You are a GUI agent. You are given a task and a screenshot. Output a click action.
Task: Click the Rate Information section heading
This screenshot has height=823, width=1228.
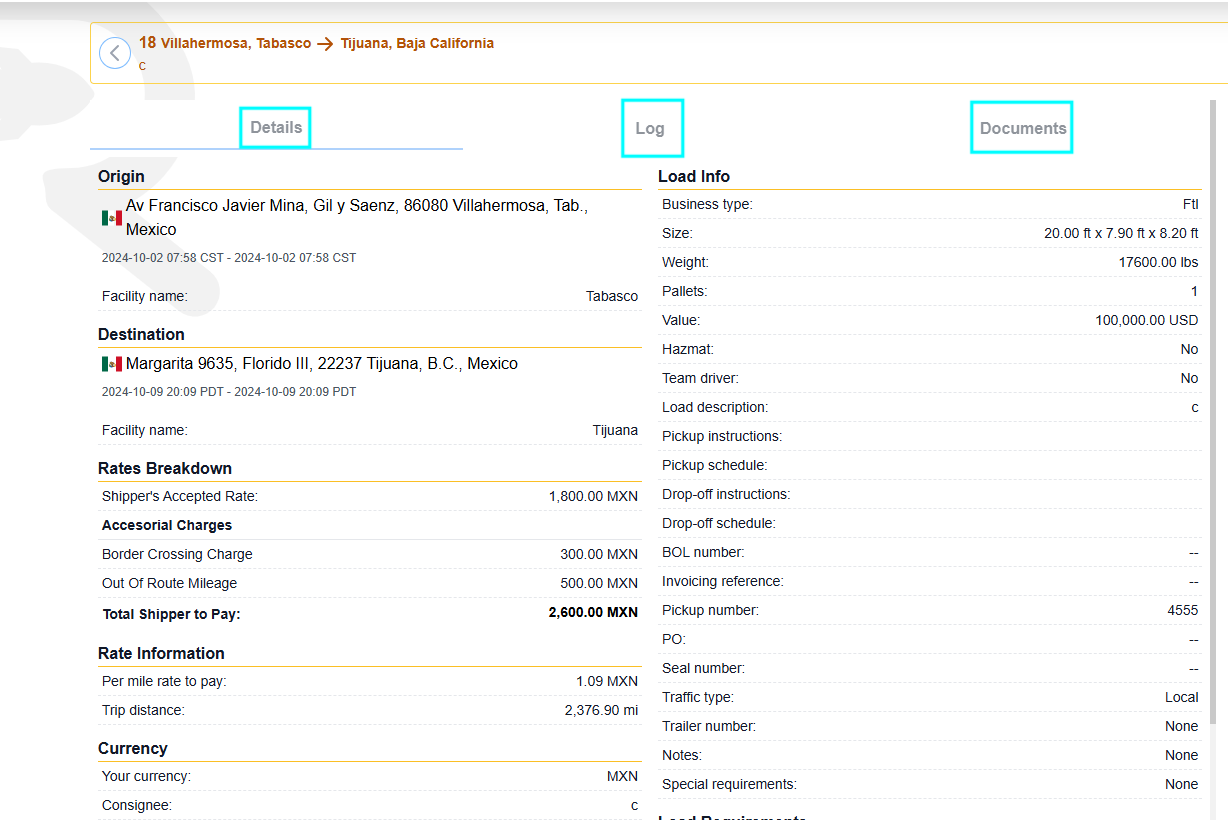pyautogui.click(x=161, y=653)
